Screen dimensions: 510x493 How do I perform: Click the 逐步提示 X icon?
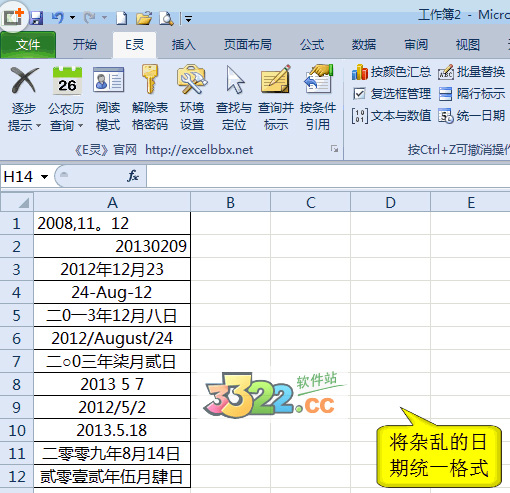(24, 80)
